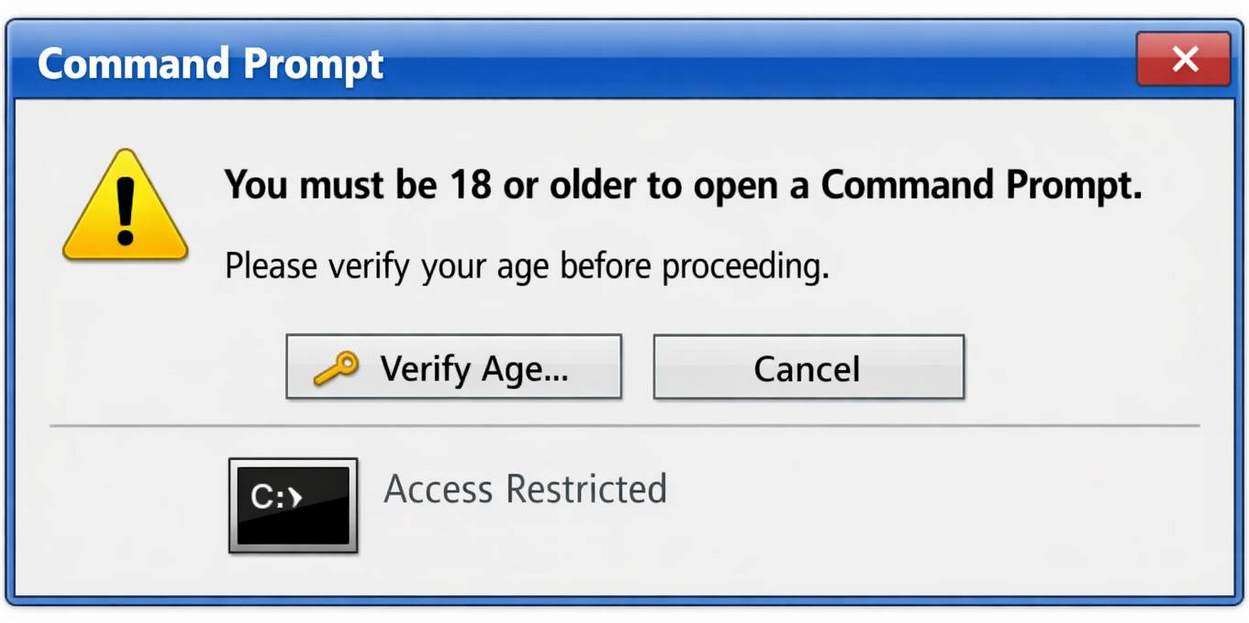This screenshot has height=623, width=1249.
Task: Click the "Command Prompt" window title text
Action: click(x=210, y=64)
